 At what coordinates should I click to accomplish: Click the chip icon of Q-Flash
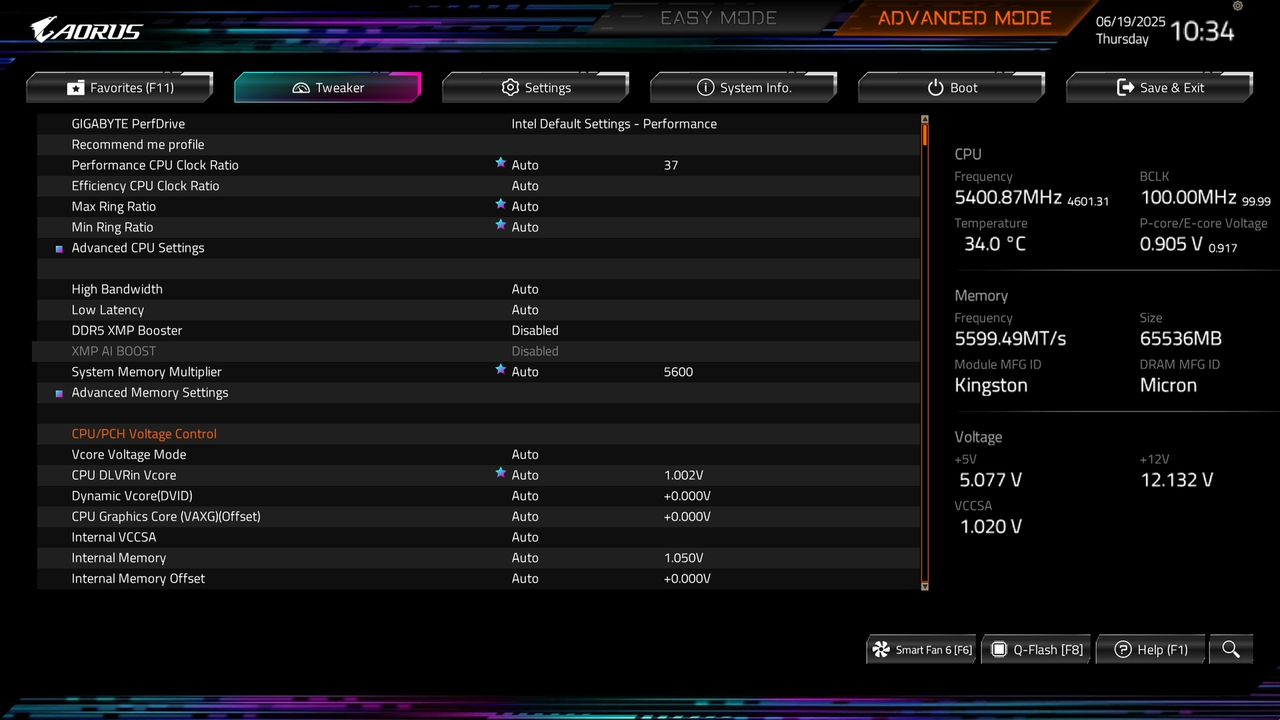[x=999, y=649]
